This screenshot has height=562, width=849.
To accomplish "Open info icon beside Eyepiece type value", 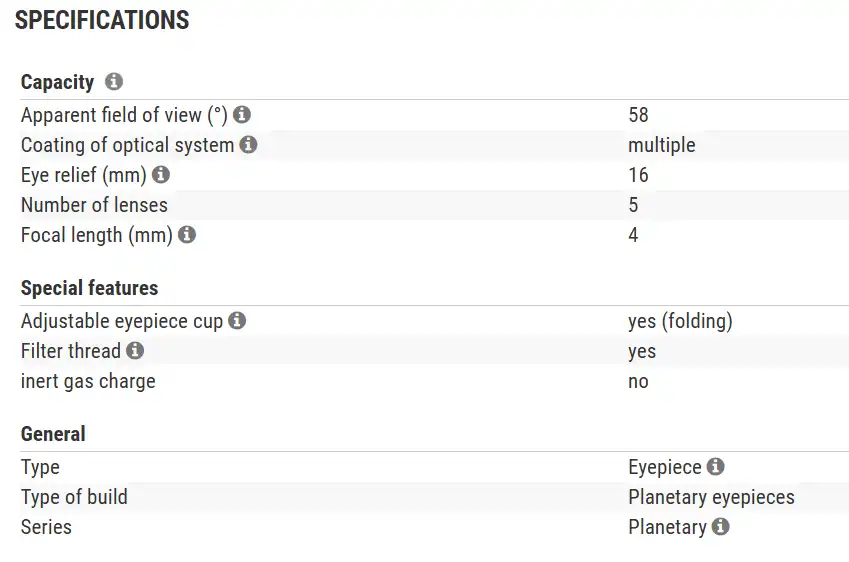I will tap(715, 467).
